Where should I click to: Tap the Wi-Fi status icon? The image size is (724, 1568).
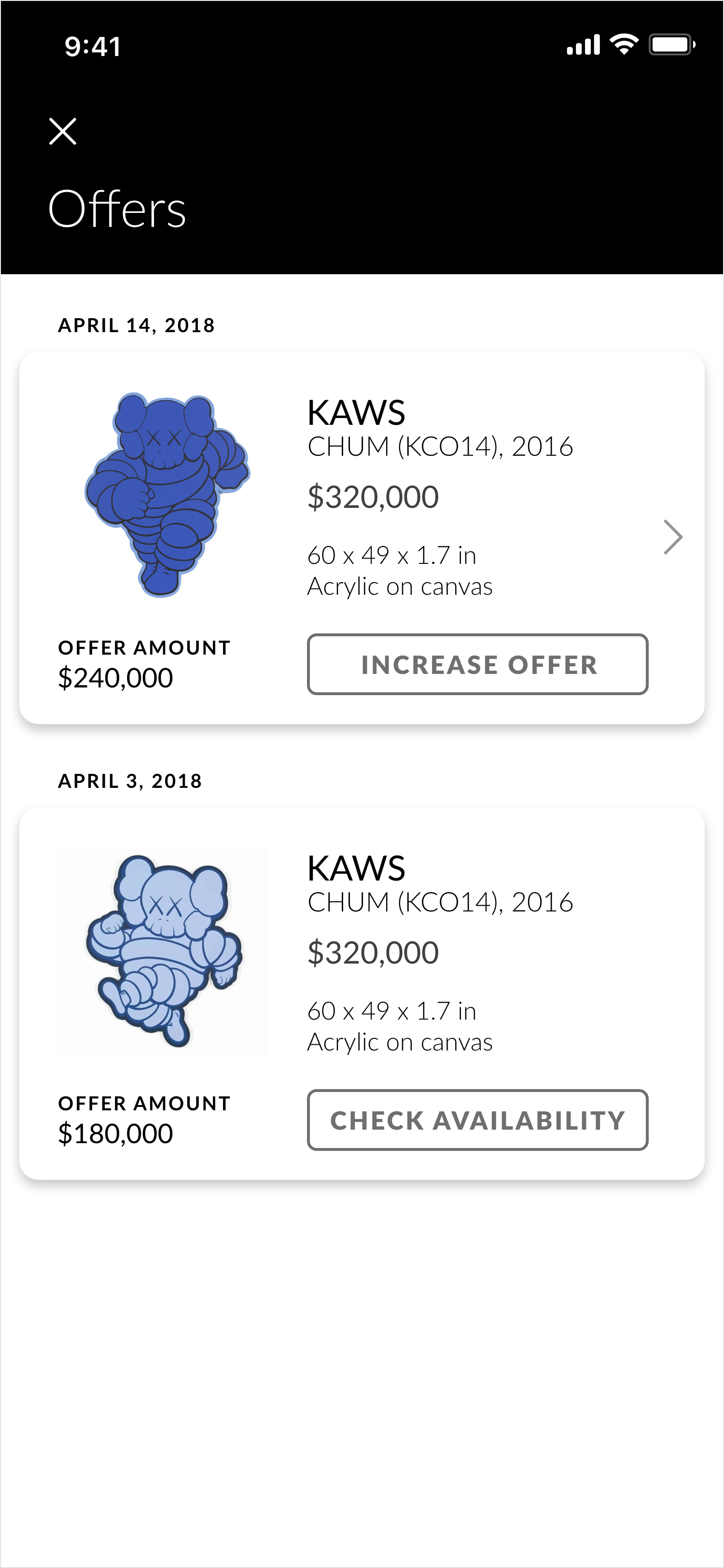tap(624, 44)
